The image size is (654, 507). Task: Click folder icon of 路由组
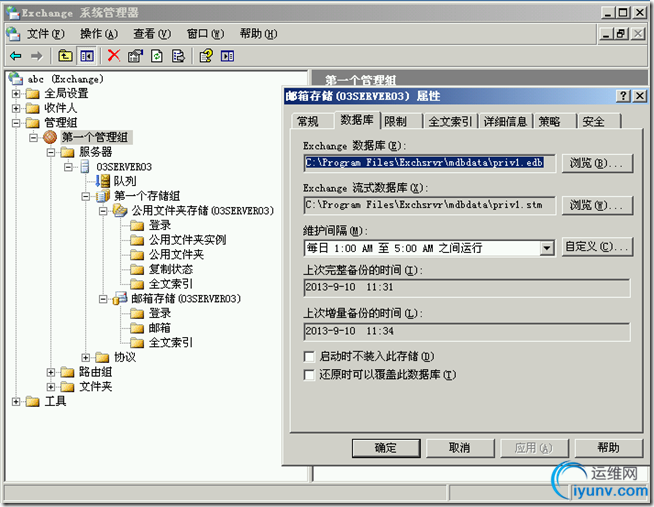67,372
